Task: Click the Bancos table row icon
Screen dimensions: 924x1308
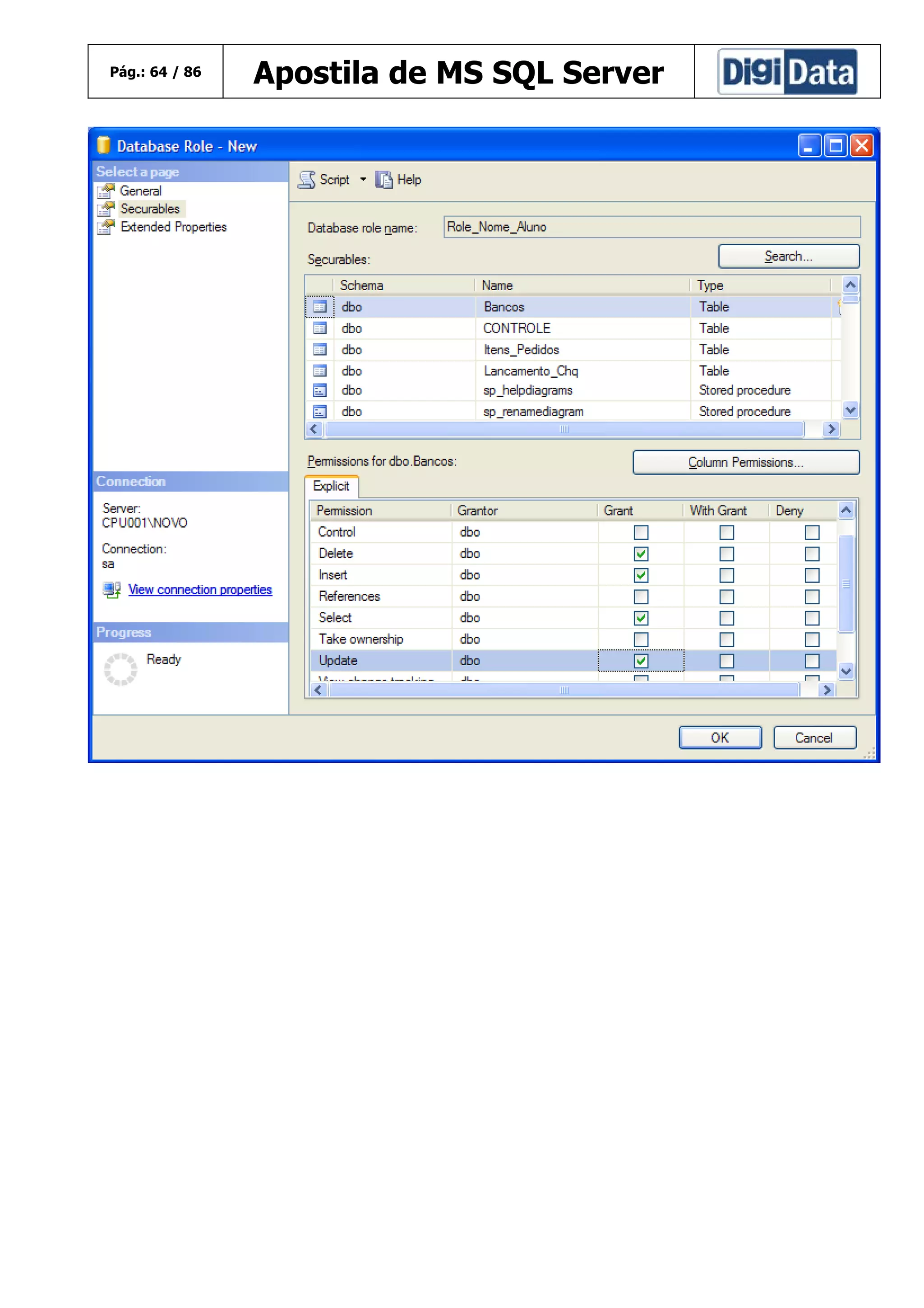Action: coord(320,307)
